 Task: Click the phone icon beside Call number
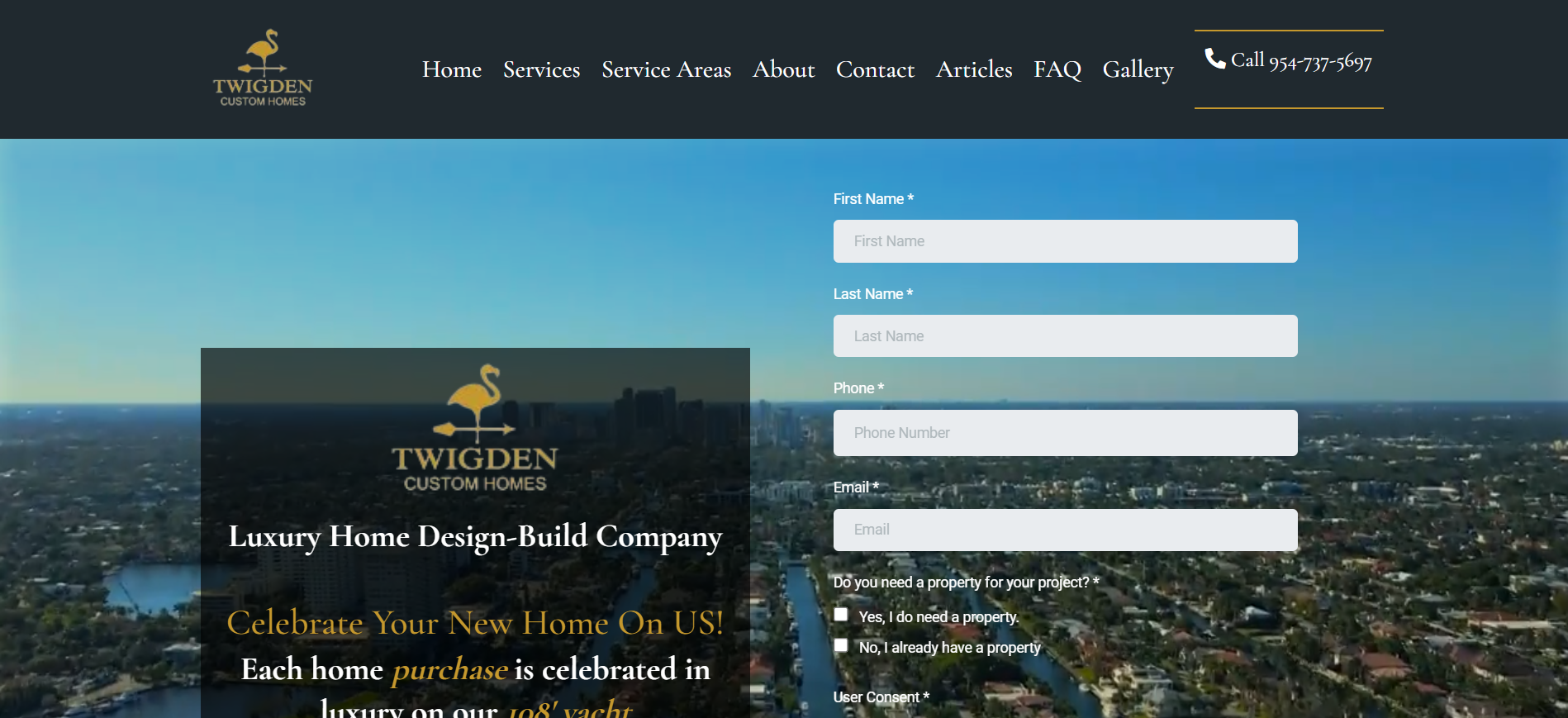pos(1214,59)
